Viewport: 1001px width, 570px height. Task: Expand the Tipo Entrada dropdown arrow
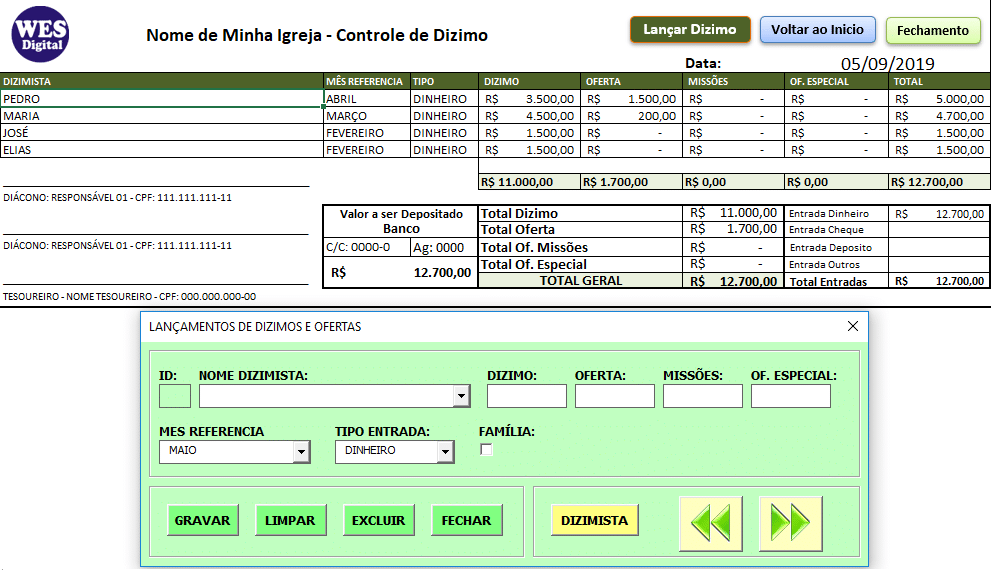pos(446,452)
